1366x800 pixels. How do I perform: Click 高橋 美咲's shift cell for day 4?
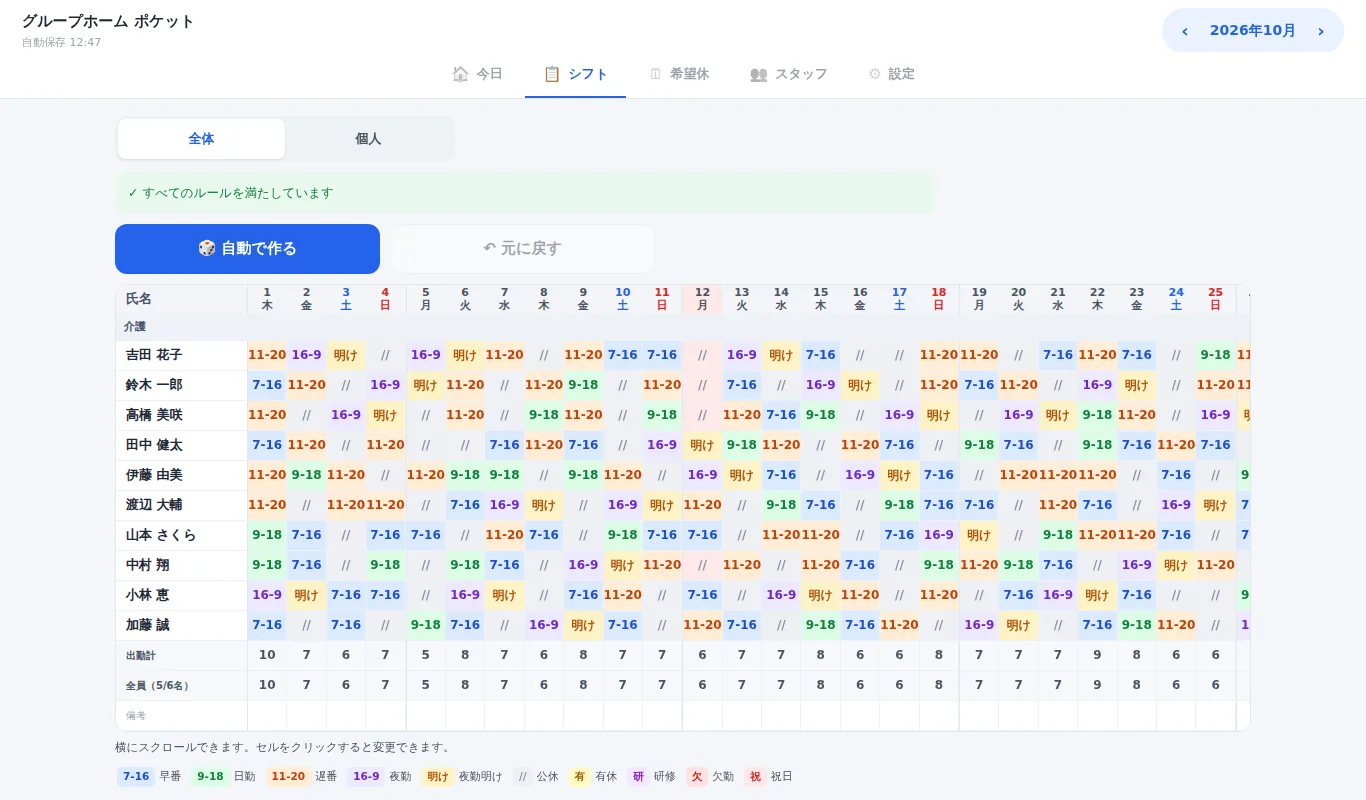[x=385, y=415]
